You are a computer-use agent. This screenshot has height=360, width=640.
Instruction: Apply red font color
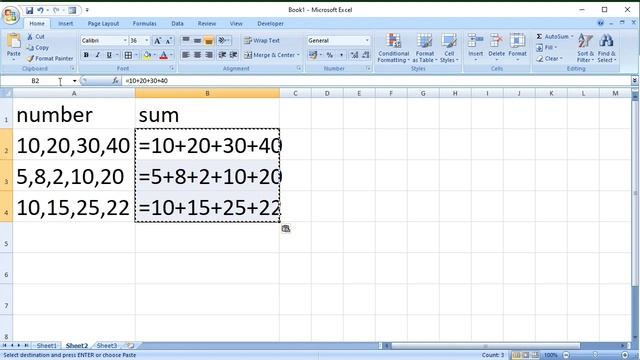(164, 55)
